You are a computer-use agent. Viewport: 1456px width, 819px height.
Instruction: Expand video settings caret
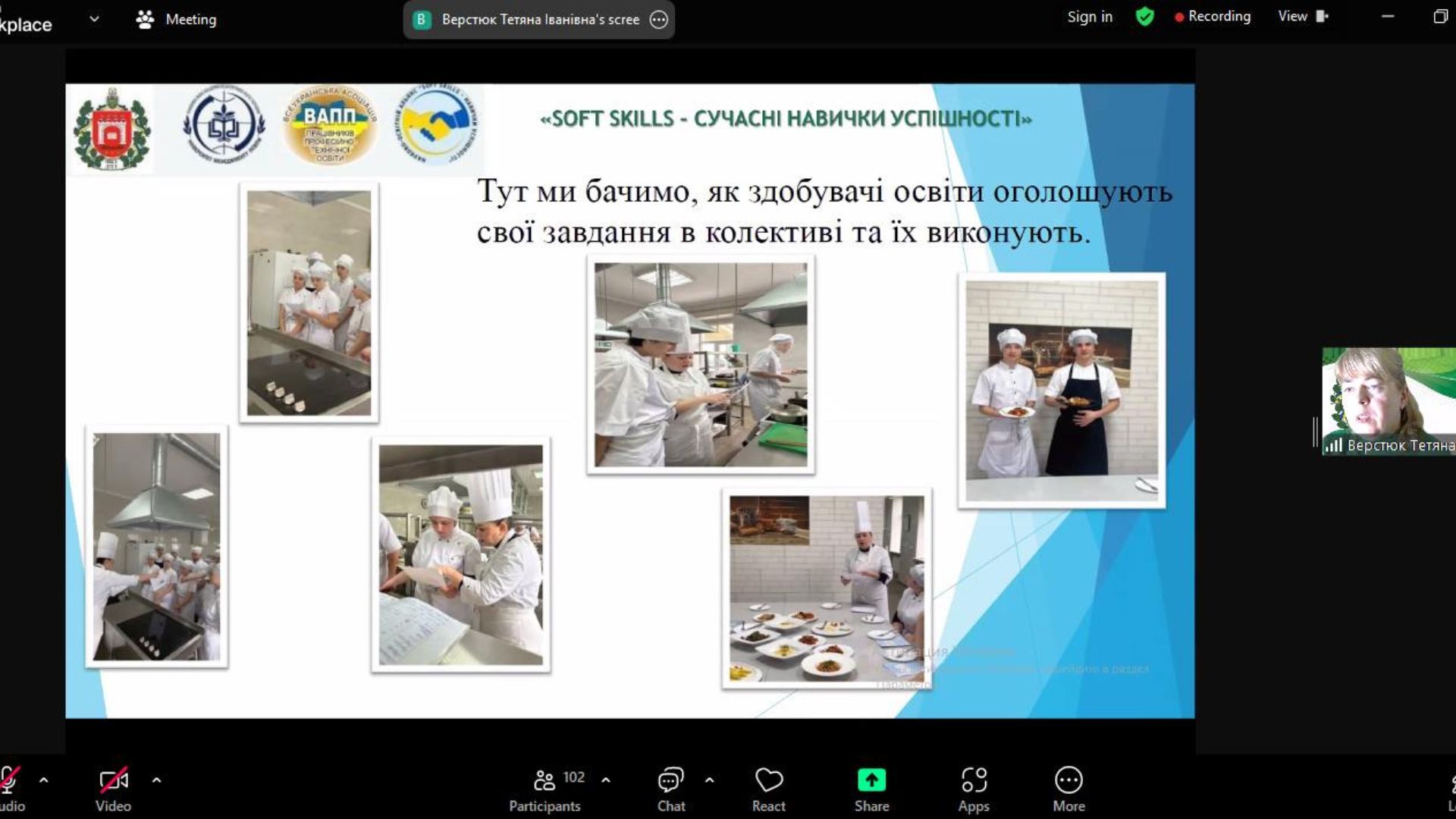[156, 780]
